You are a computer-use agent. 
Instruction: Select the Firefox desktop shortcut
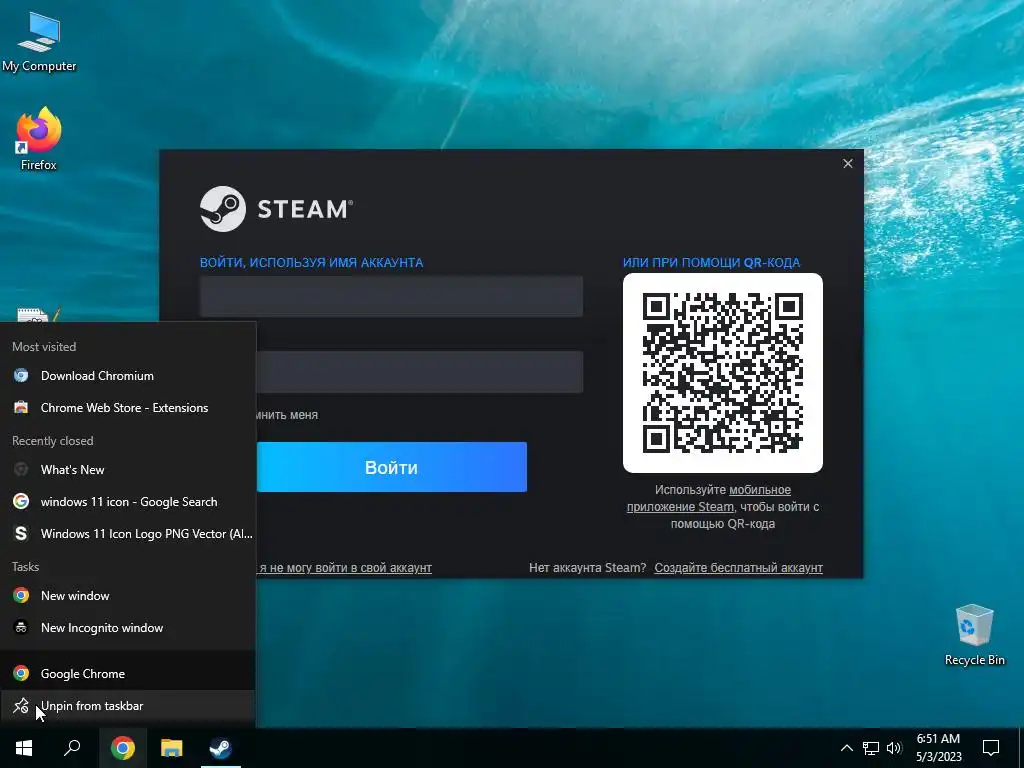(39, 138)
